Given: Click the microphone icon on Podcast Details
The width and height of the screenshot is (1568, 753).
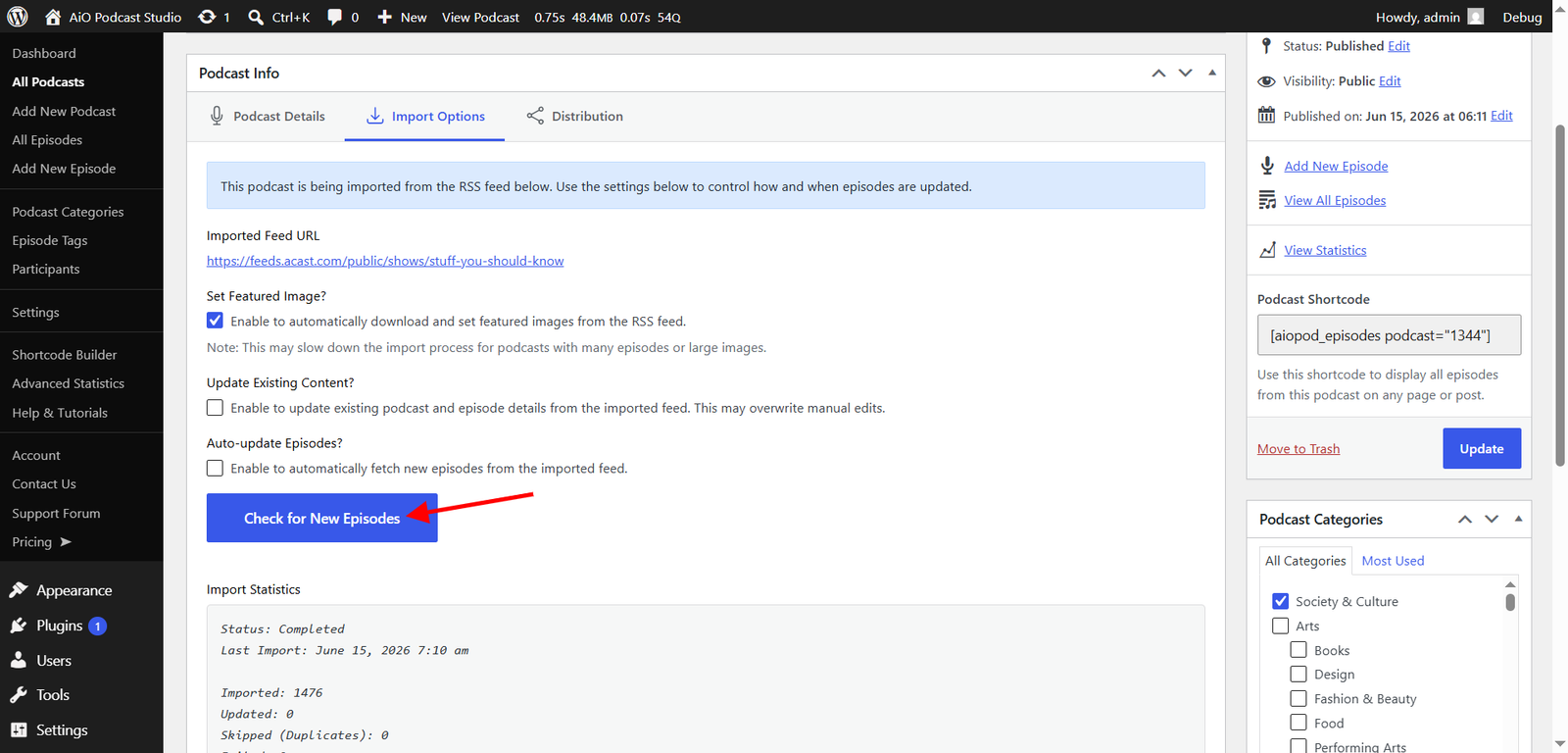Looking at the screenshot, I should coord(217,116).
